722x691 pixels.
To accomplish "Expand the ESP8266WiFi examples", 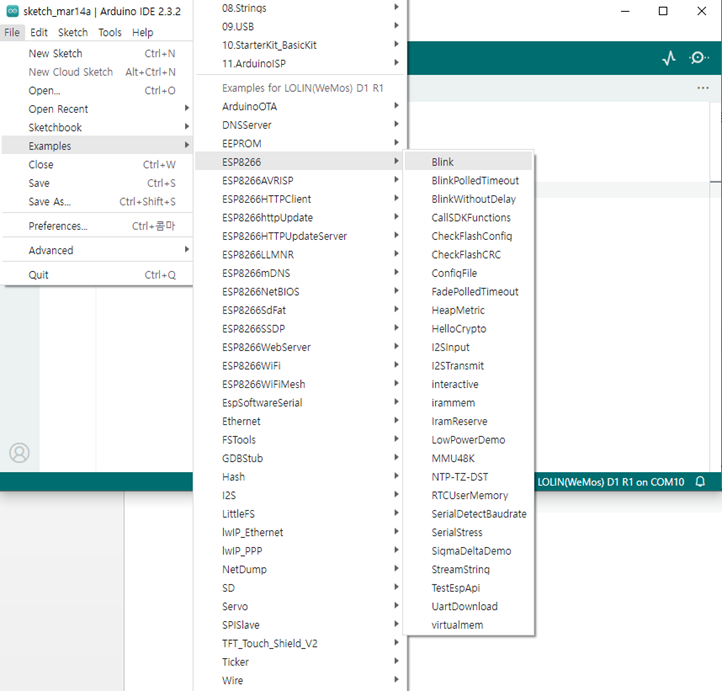I will [300, 366].
